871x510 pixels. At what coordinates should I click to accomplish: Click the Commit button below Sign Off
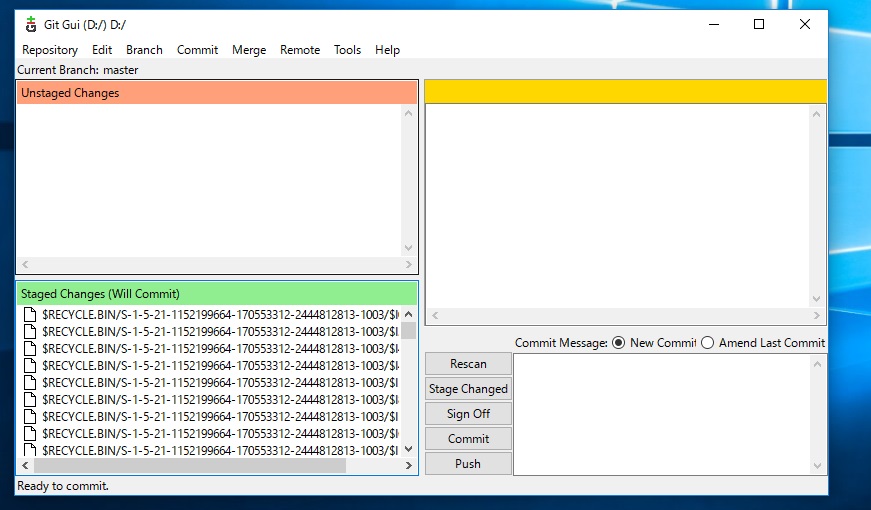(x=468, y=439)
